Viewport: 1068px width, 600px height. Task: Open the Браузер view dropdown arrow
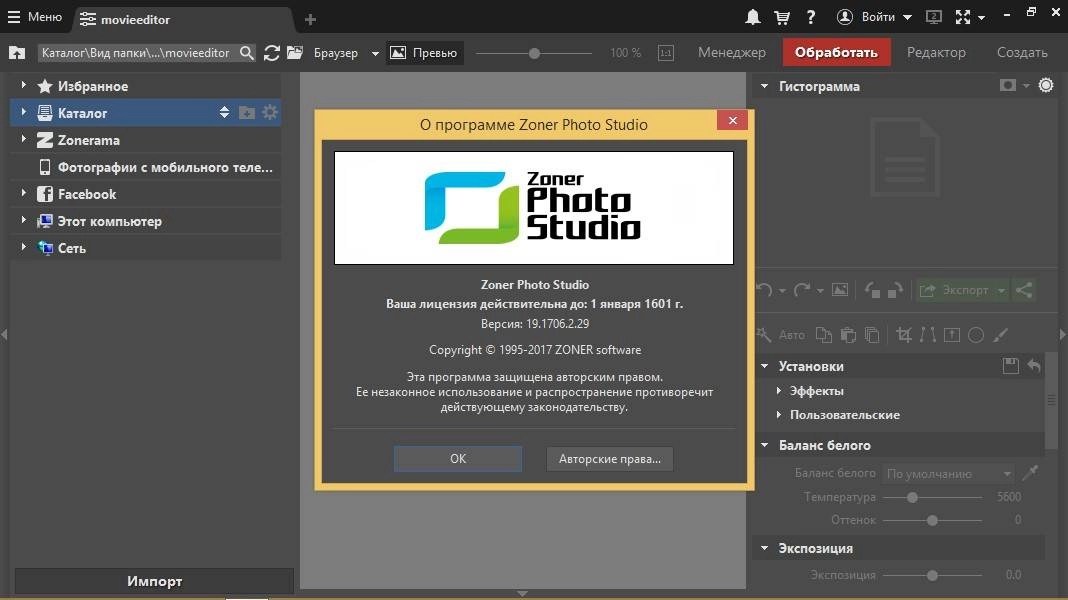[x=375, y=53]
